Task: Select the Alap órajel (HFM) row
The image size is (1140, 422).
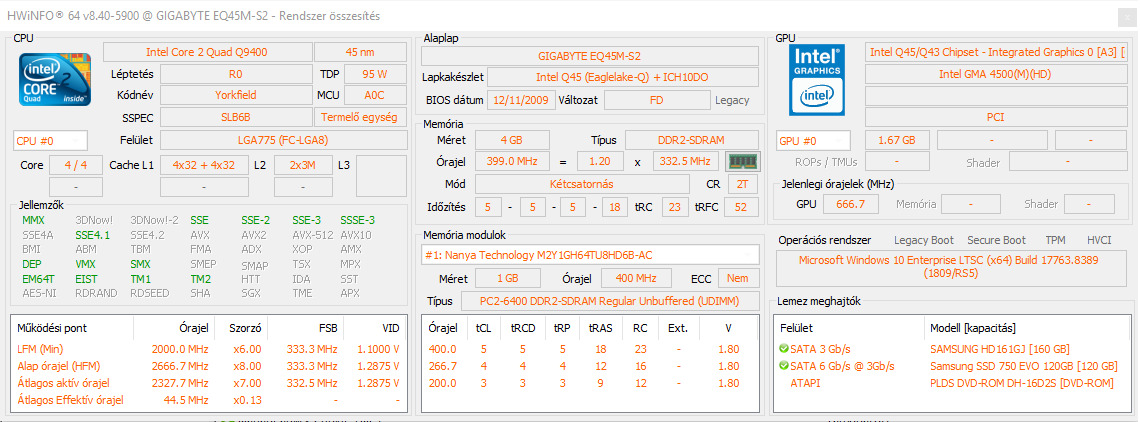Action: (x=208, y=366)
